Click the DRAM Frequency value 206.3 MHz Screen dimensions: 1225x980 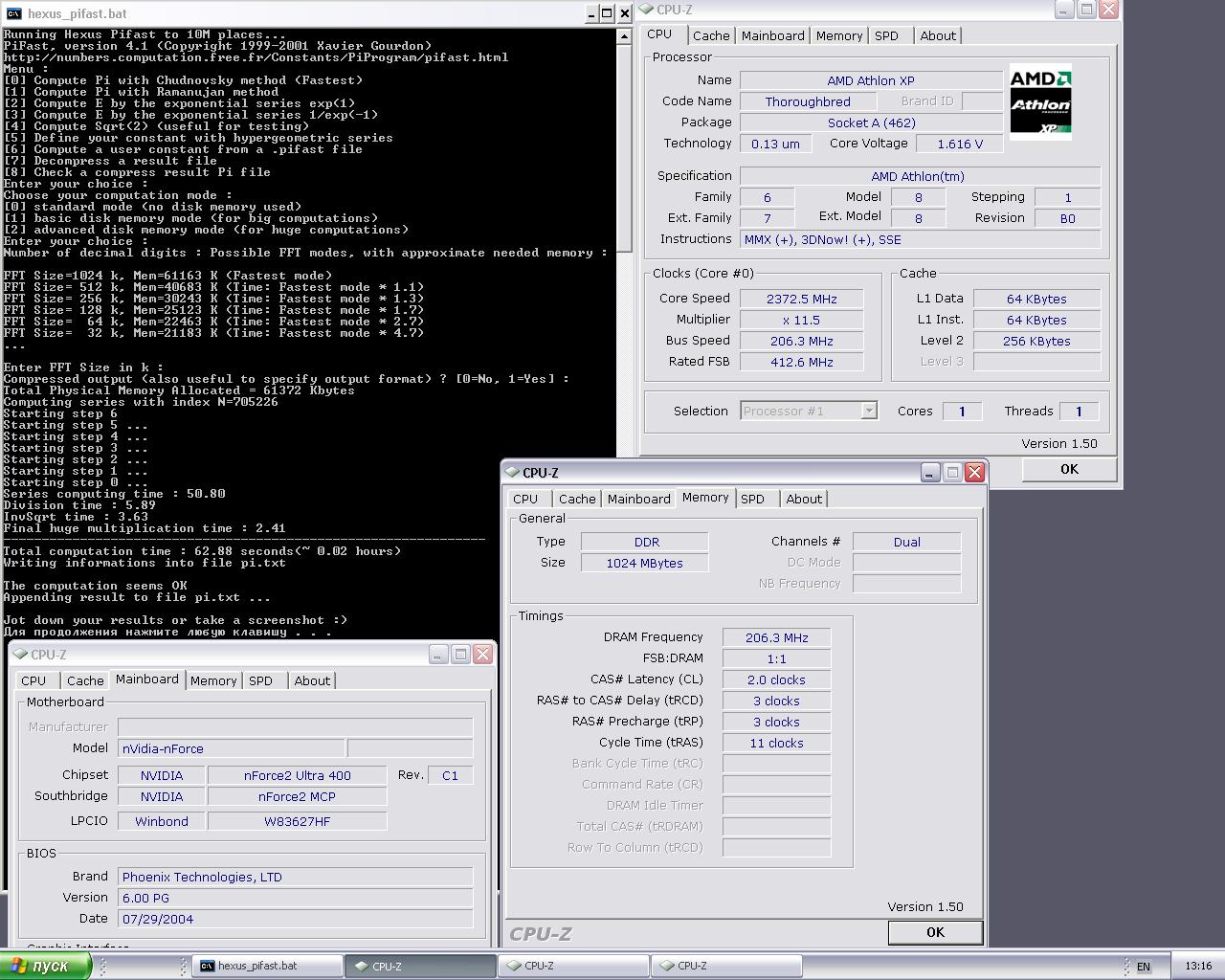(x=776, y=637)
